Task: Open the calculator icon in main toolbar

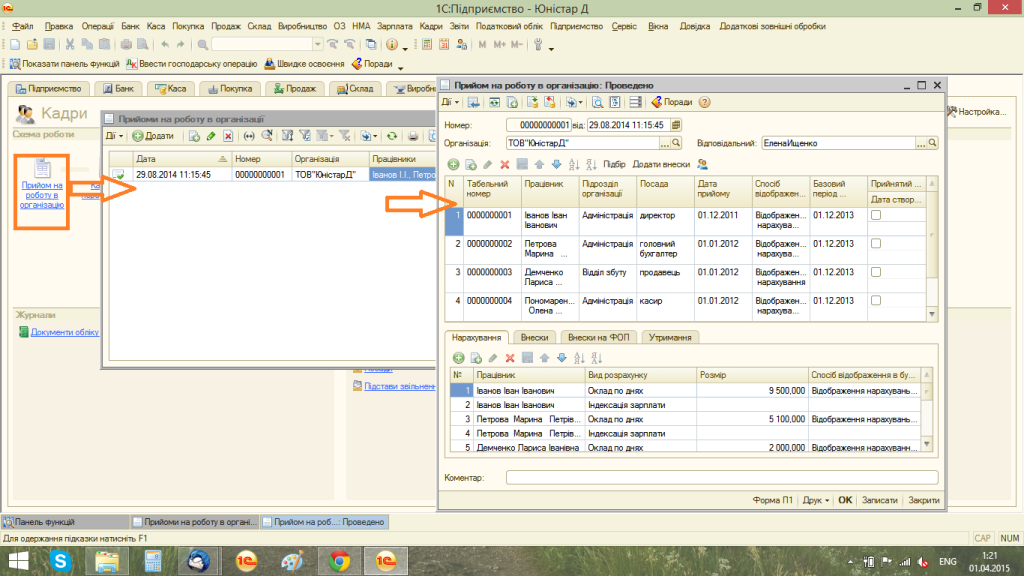Action: coord(427,44)
